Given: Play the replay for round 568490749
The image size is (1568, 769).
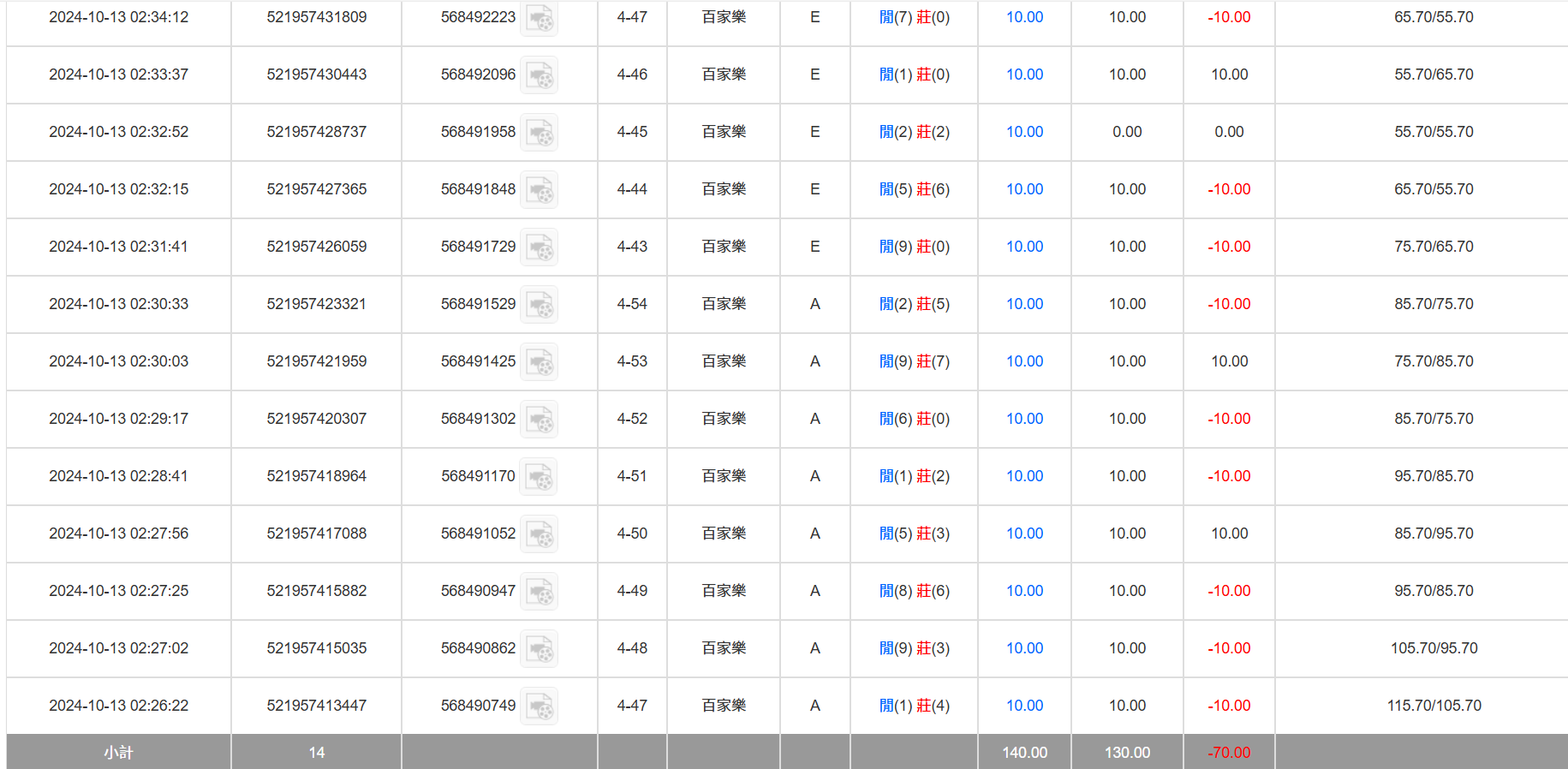Looking at the screenshot, I should [540, 706].
